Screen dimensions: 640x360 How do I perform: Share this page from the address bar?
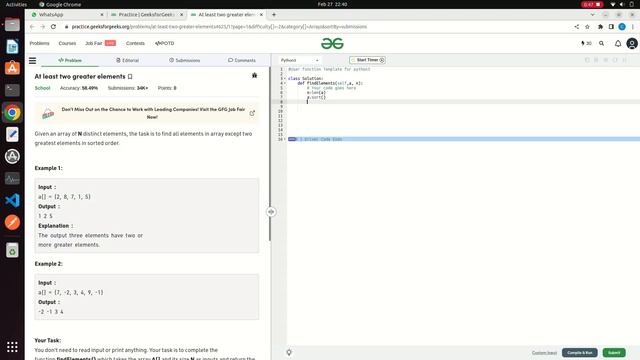tap(576, 27)
